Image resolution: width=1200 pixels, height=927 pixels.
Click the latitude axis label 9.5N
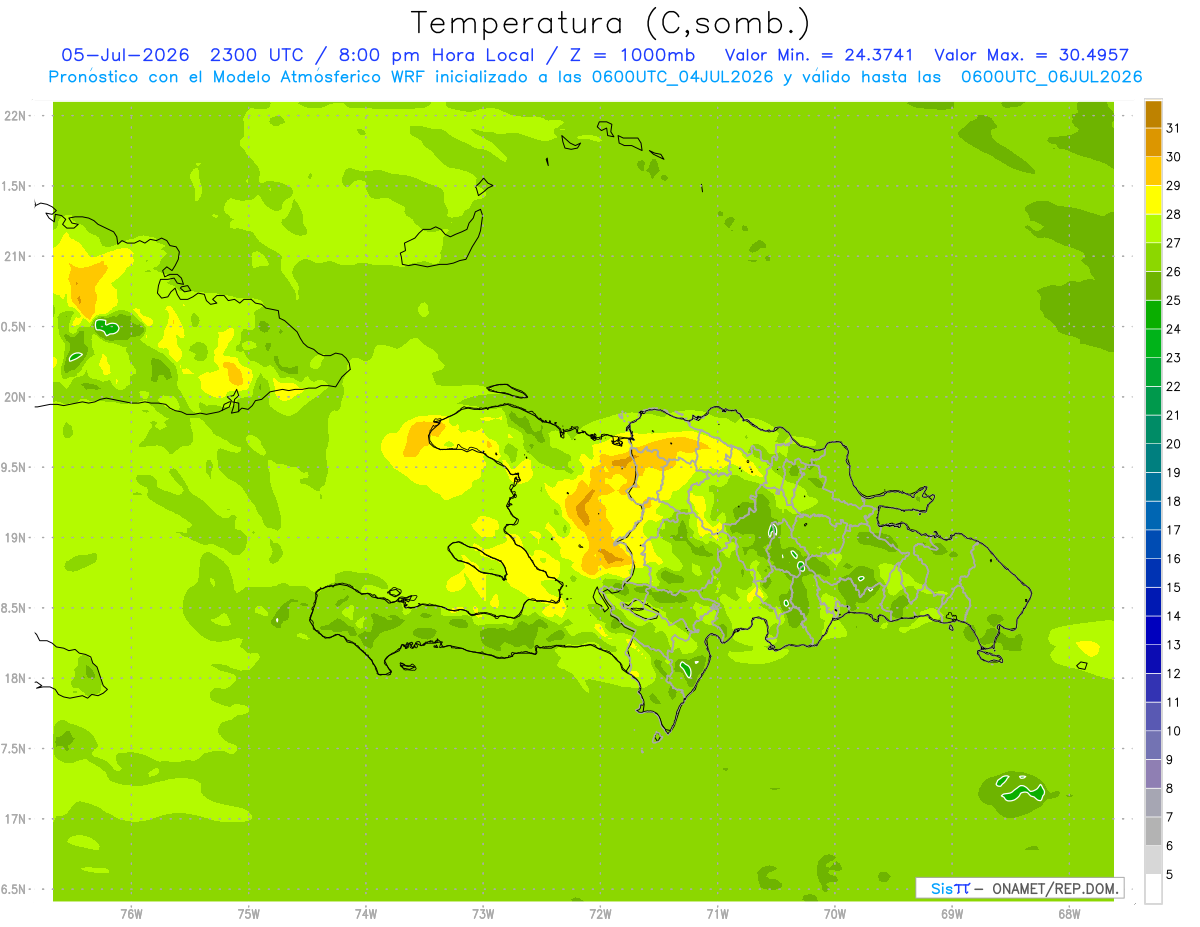point(15,467)
